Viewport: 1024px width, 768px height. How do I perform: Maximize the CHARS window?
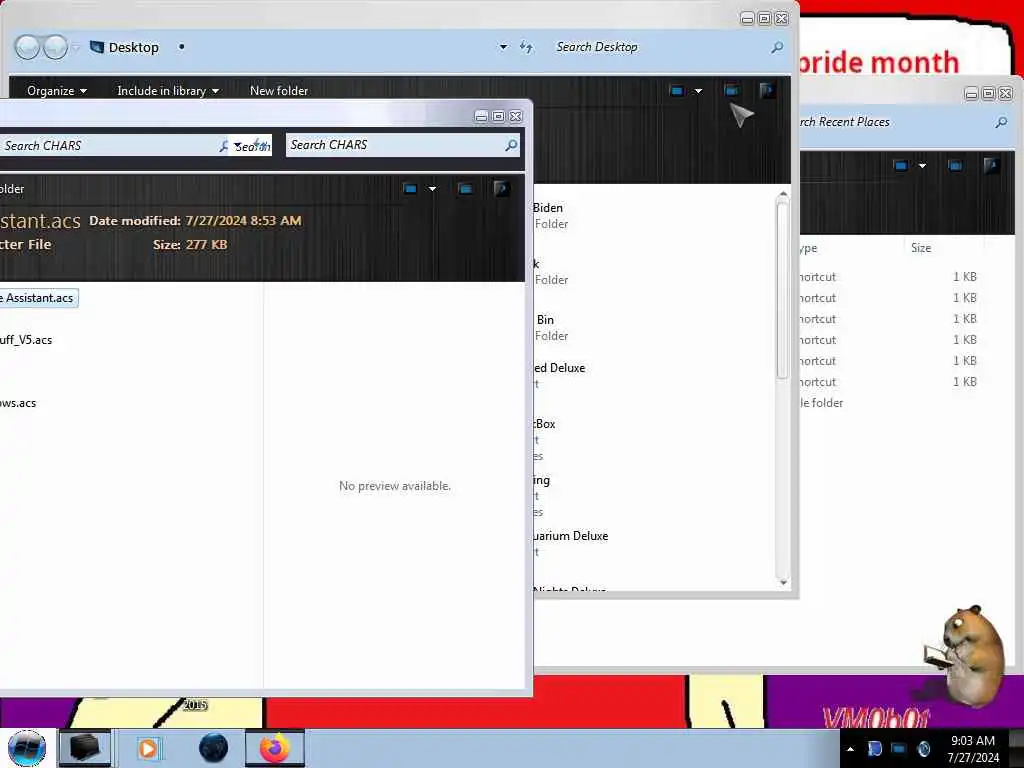pos(498,116)
